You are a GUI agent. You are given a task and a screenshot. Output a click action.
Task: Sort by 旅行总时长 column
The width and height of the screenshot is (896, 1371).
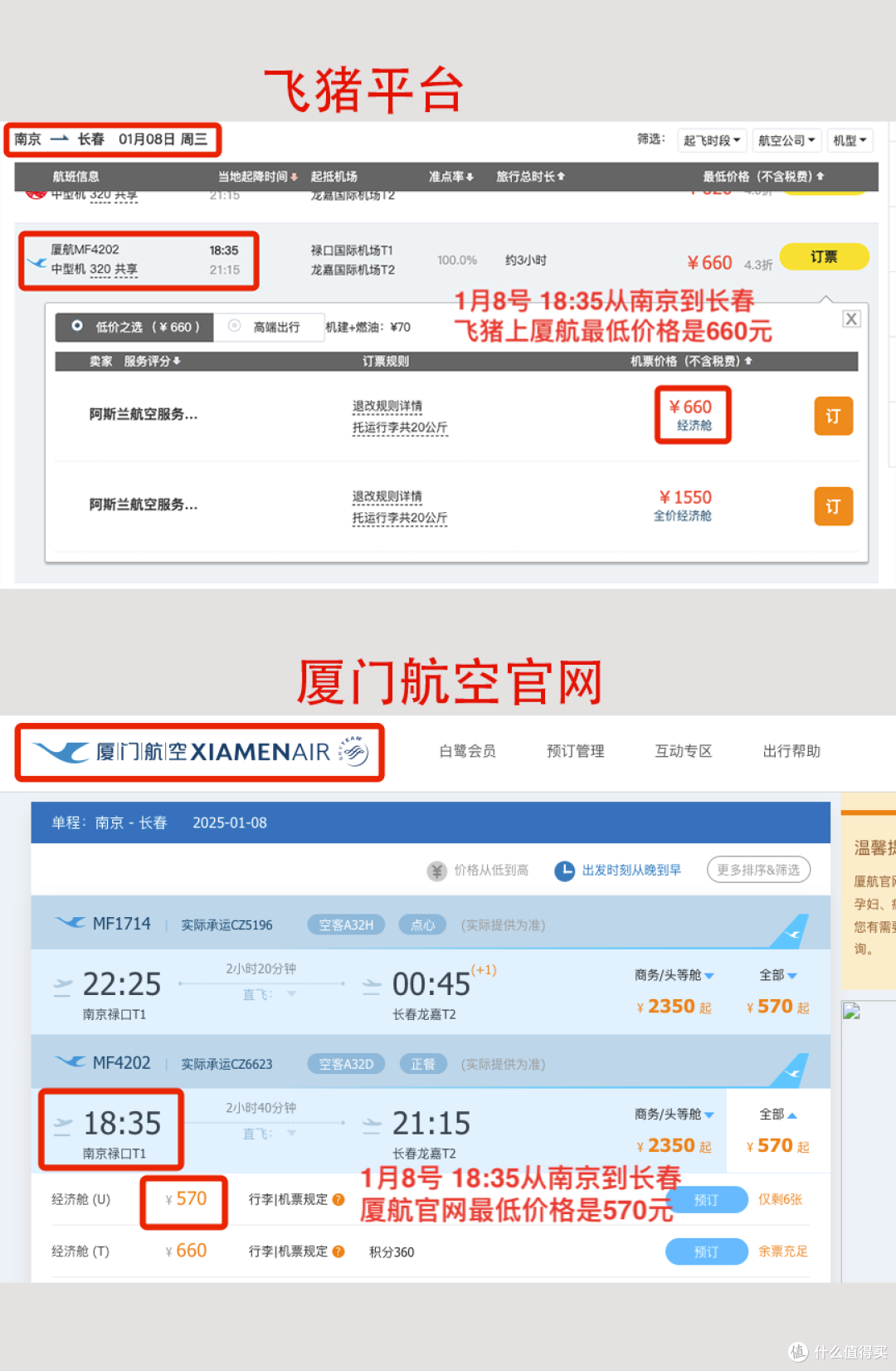pos(530,176)
